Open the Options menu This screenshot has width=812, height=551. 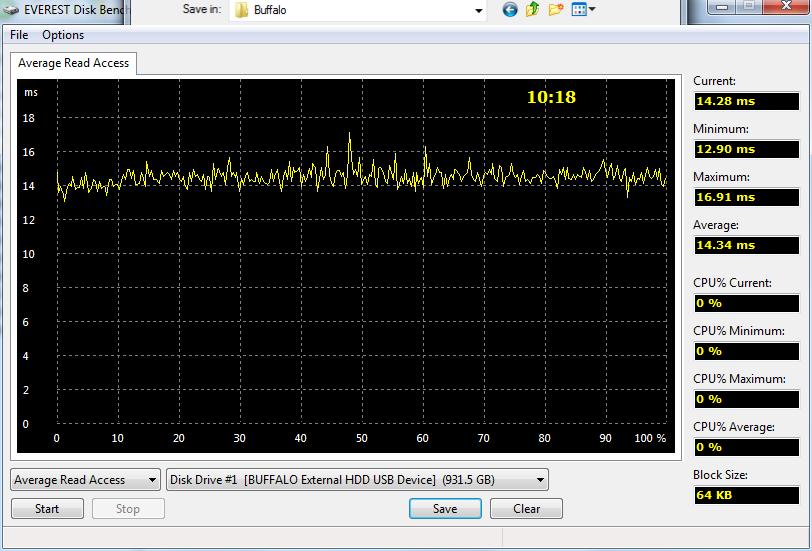[x=63, y=35]
